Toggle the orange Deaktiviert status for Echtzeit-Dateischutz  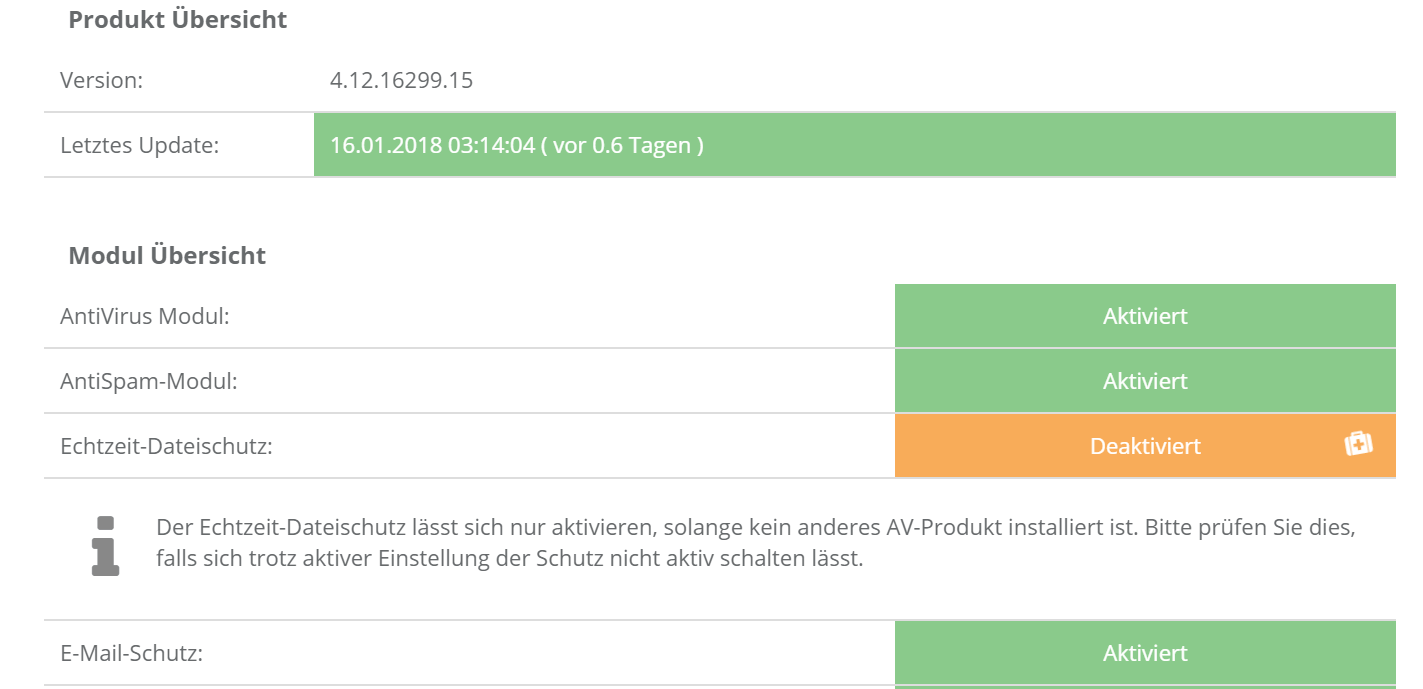click(x=1145, y=446)
